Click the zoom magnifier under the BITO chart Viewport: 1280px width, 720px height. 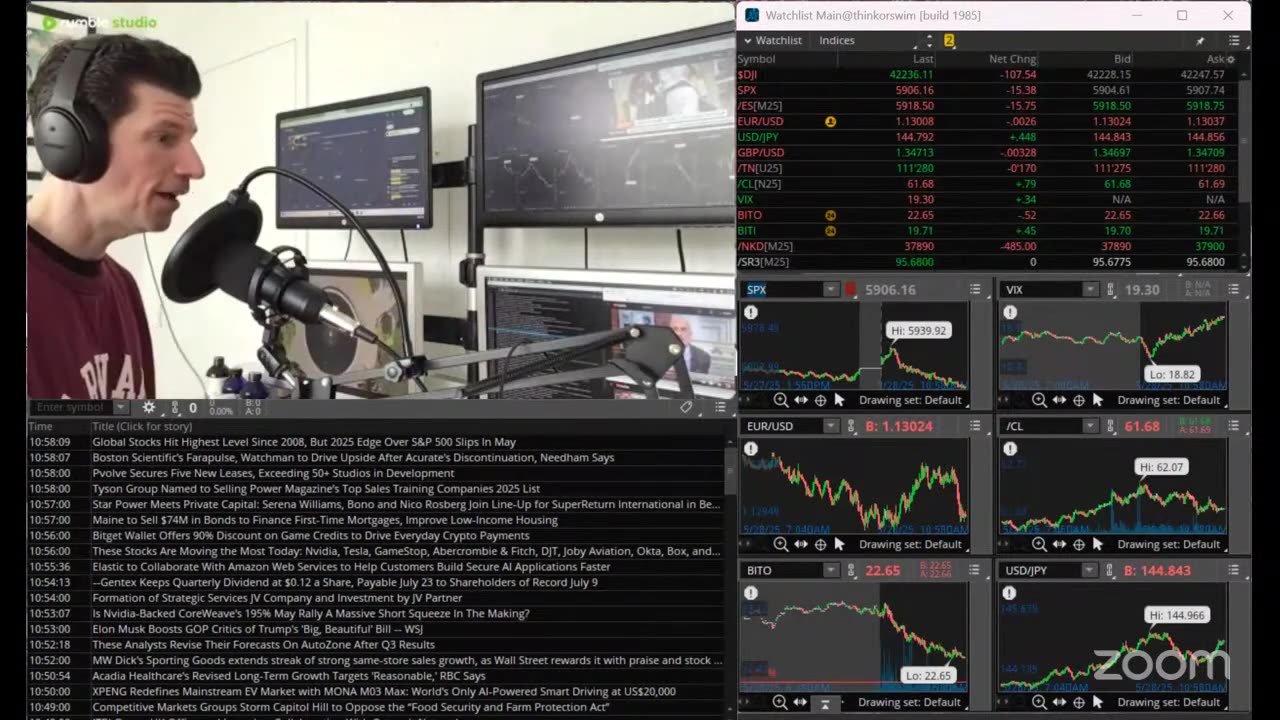coord(781,702)
